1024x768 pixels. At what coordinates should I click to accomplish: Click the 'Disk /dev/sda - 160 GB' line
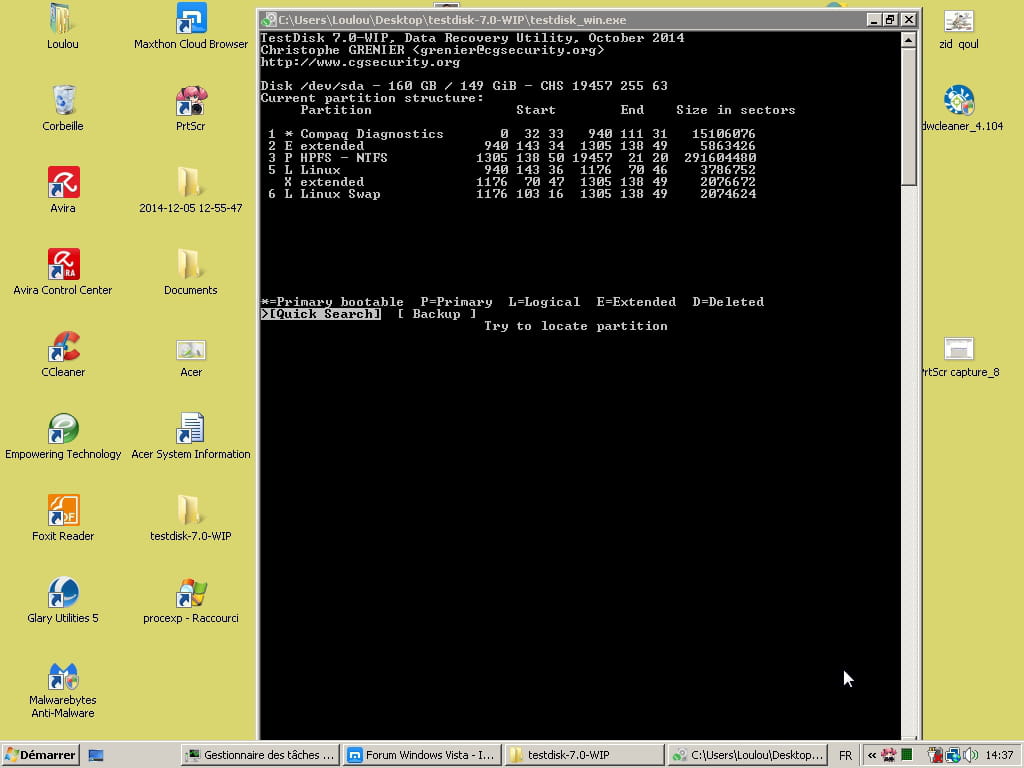(x=464, y=86)
